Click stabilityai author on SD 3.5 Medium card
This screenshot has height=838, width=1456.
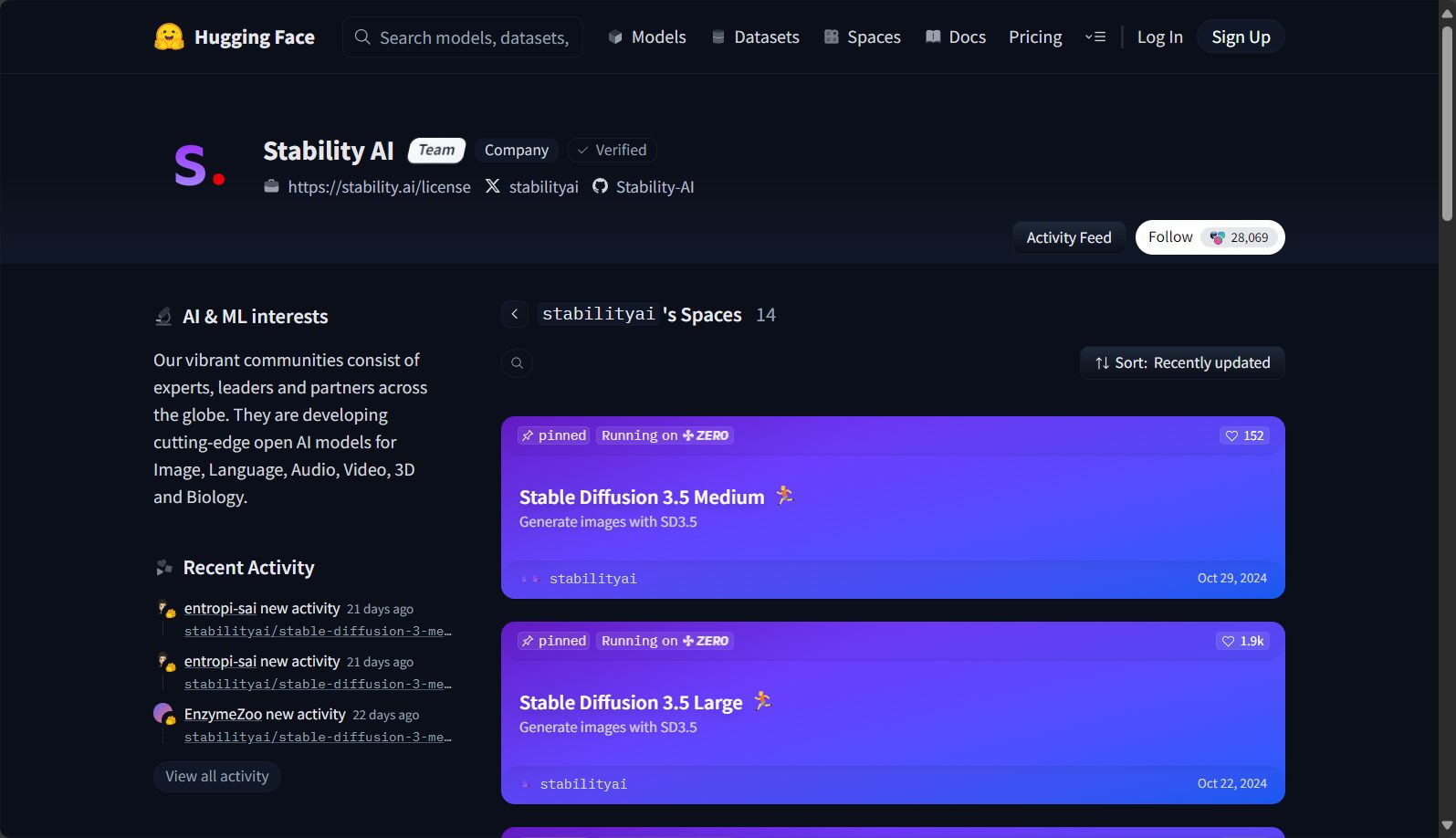592,579
